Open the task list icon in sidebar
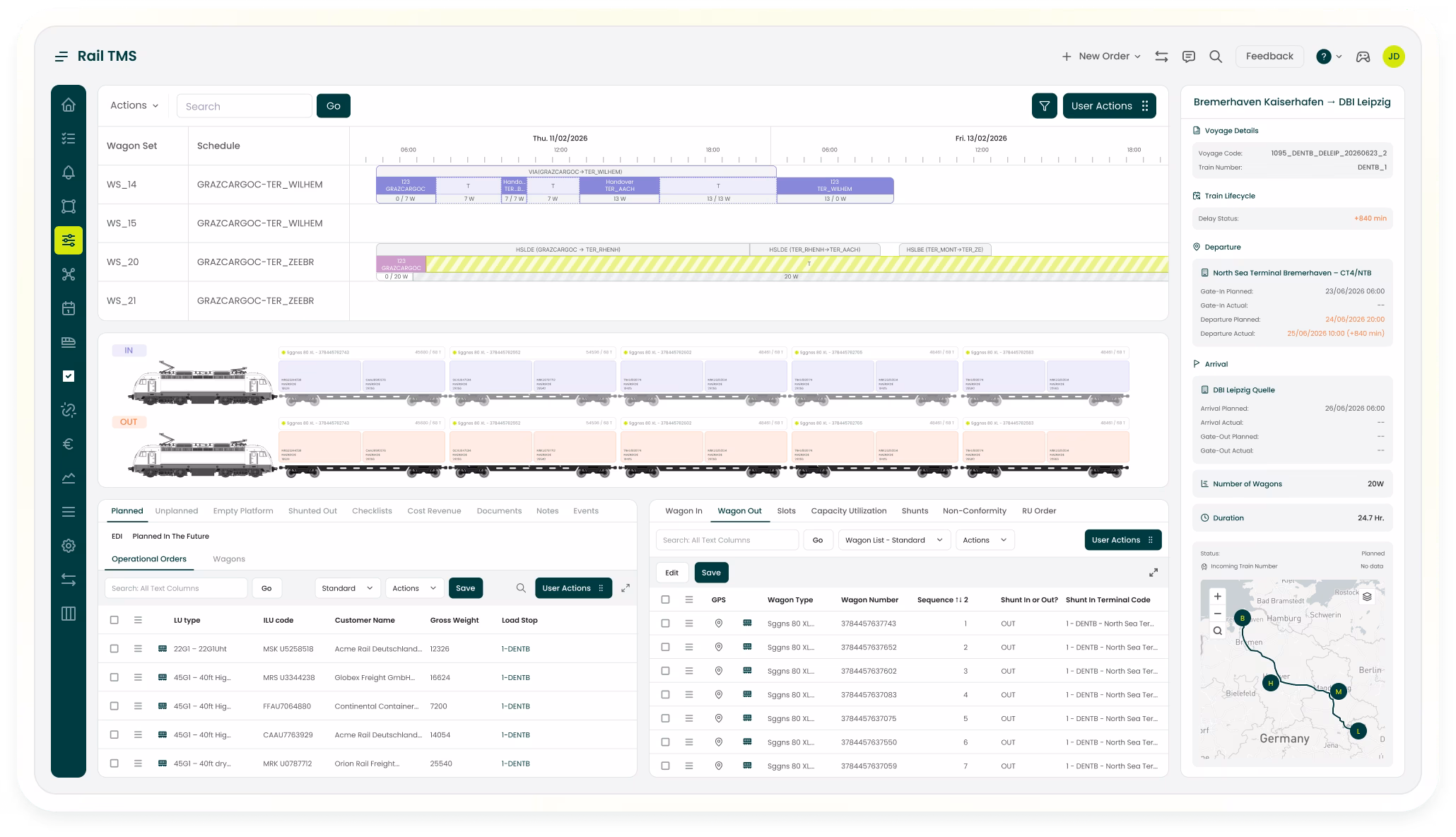This screenshot has width=1456, height=837. [69, 139]
